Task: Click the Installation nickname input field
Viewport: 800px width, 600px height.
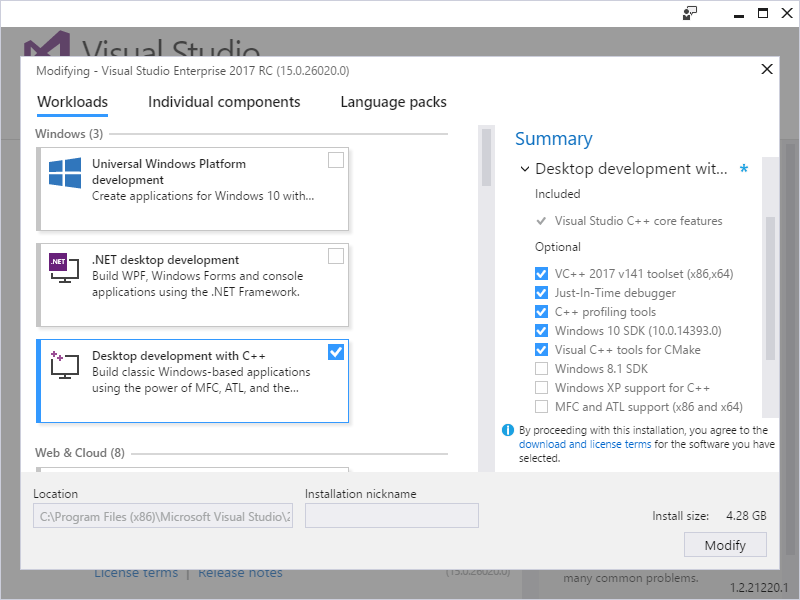Action: pos(391,515)
